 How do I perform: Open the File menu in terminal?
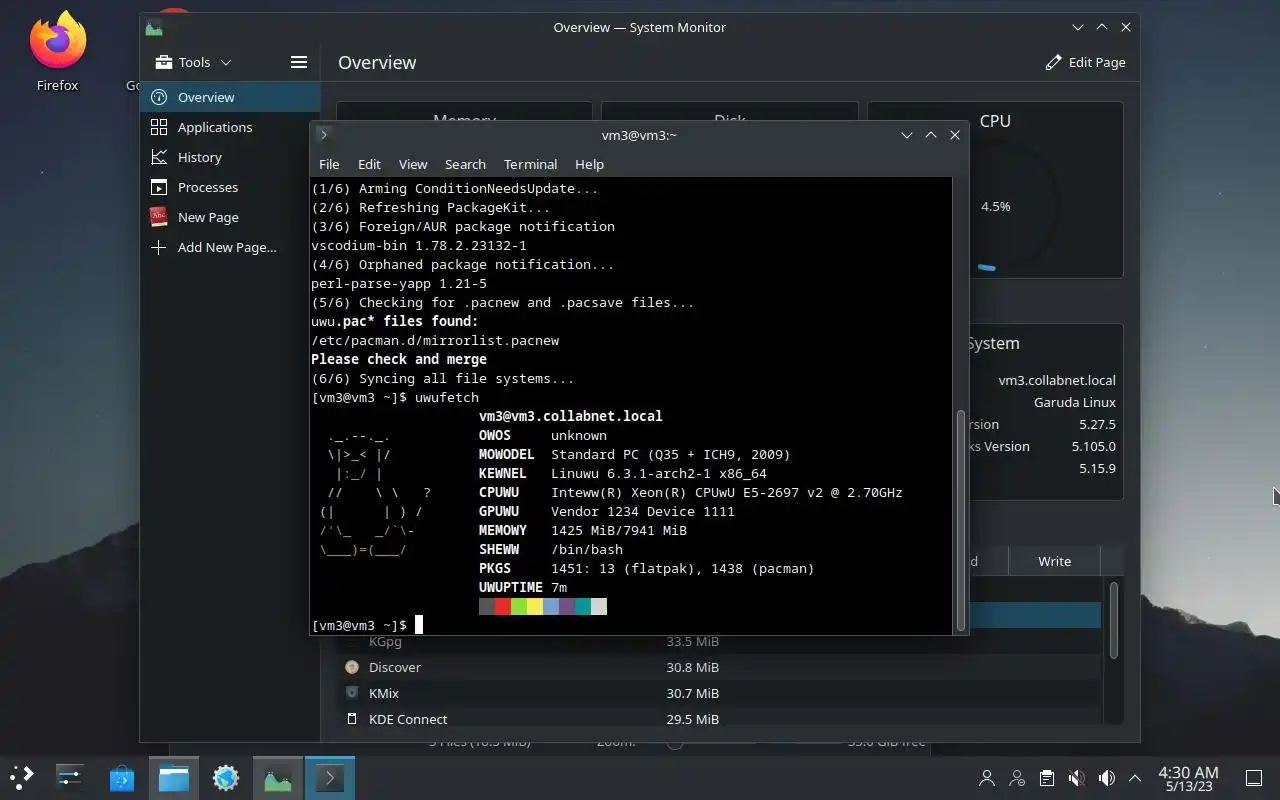click(329, 164)
